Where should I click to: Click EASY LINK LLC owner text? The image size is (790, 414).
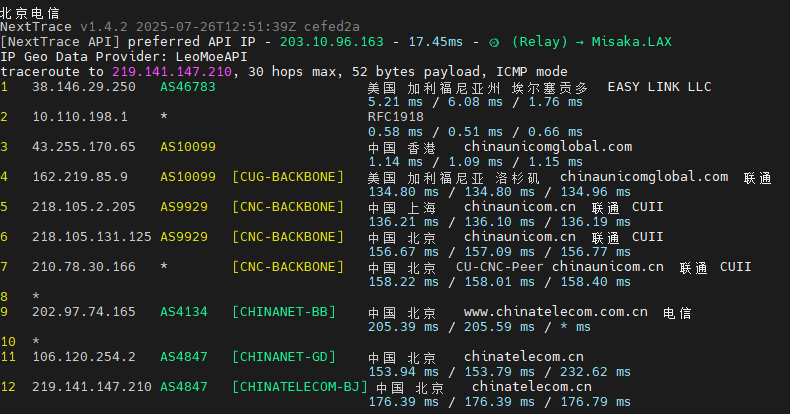pyautogui.click(x=659, y=87)
